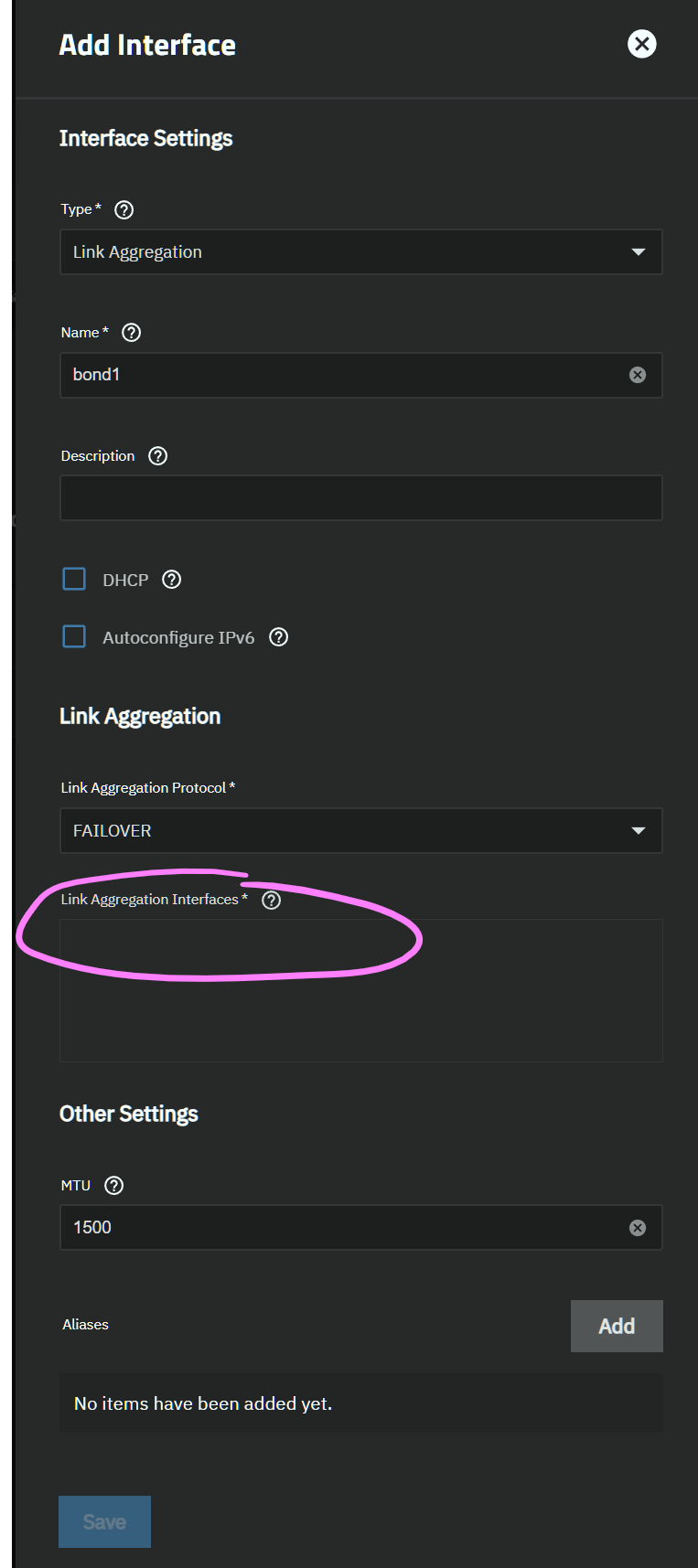This screenshot has width=698, height=1568.
Task: View Description field help icon
Action: pyautogui.click(x=158, y=456)
